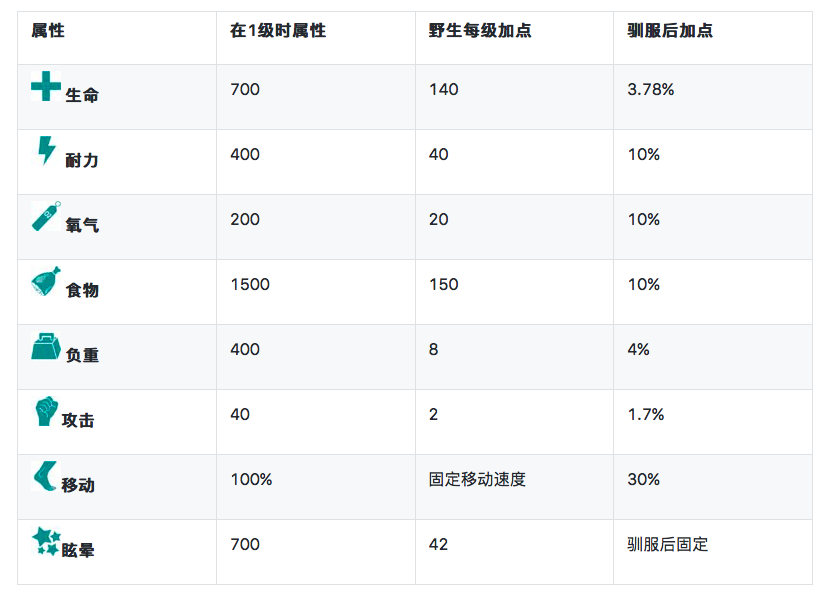Select the 固定移动速度 cell
The height and width of the screenshot is (596, 830).
(477, 480)
